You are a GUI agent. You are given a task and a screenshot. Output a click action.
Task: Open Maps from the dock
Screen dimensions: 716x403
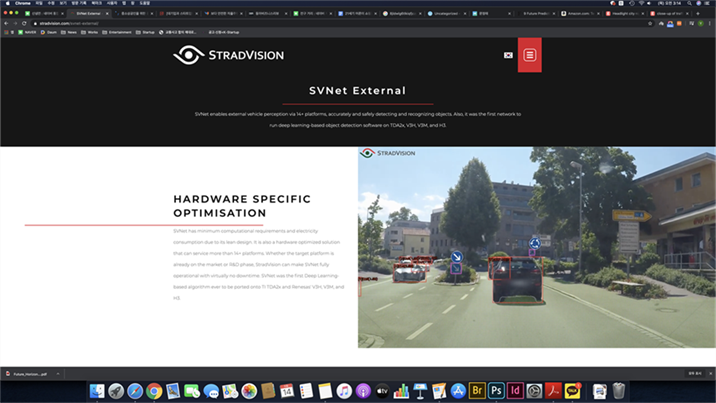pyautogui.click(x=230, y=391)
